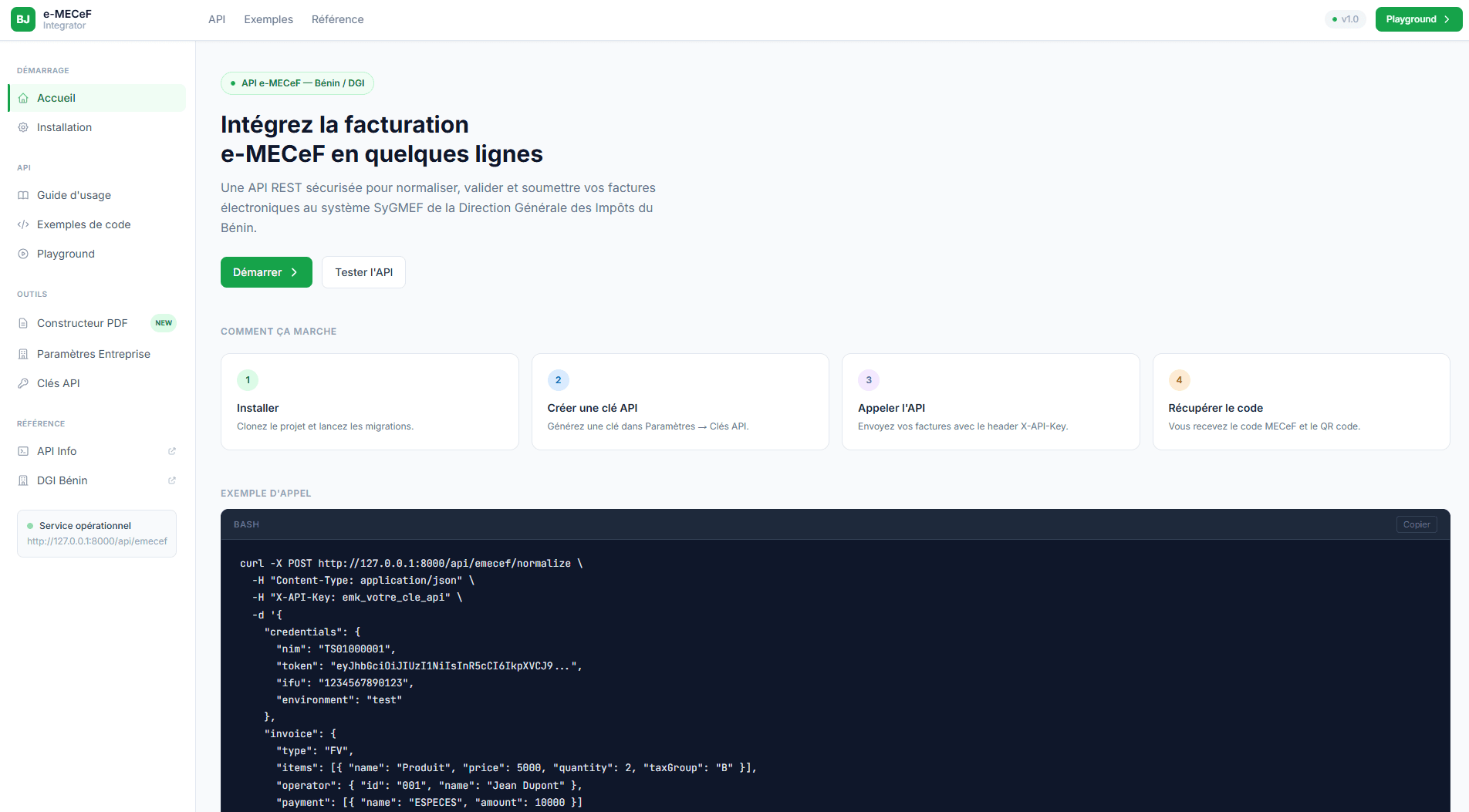Click the external link icon on API Info row
Viewport: 1469px width, 812px height.
pyautogui.click(x=172, y=451)
